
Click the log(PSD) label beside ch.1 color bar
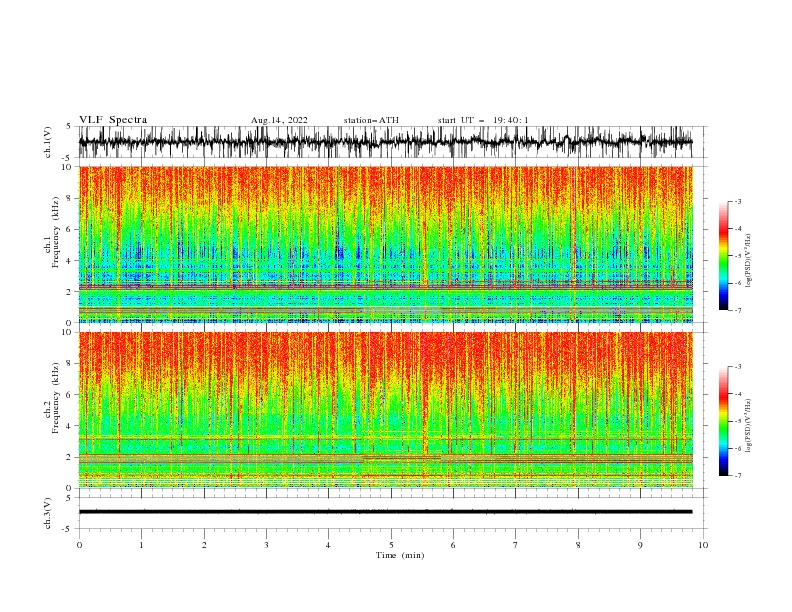(x=748, y=261)
